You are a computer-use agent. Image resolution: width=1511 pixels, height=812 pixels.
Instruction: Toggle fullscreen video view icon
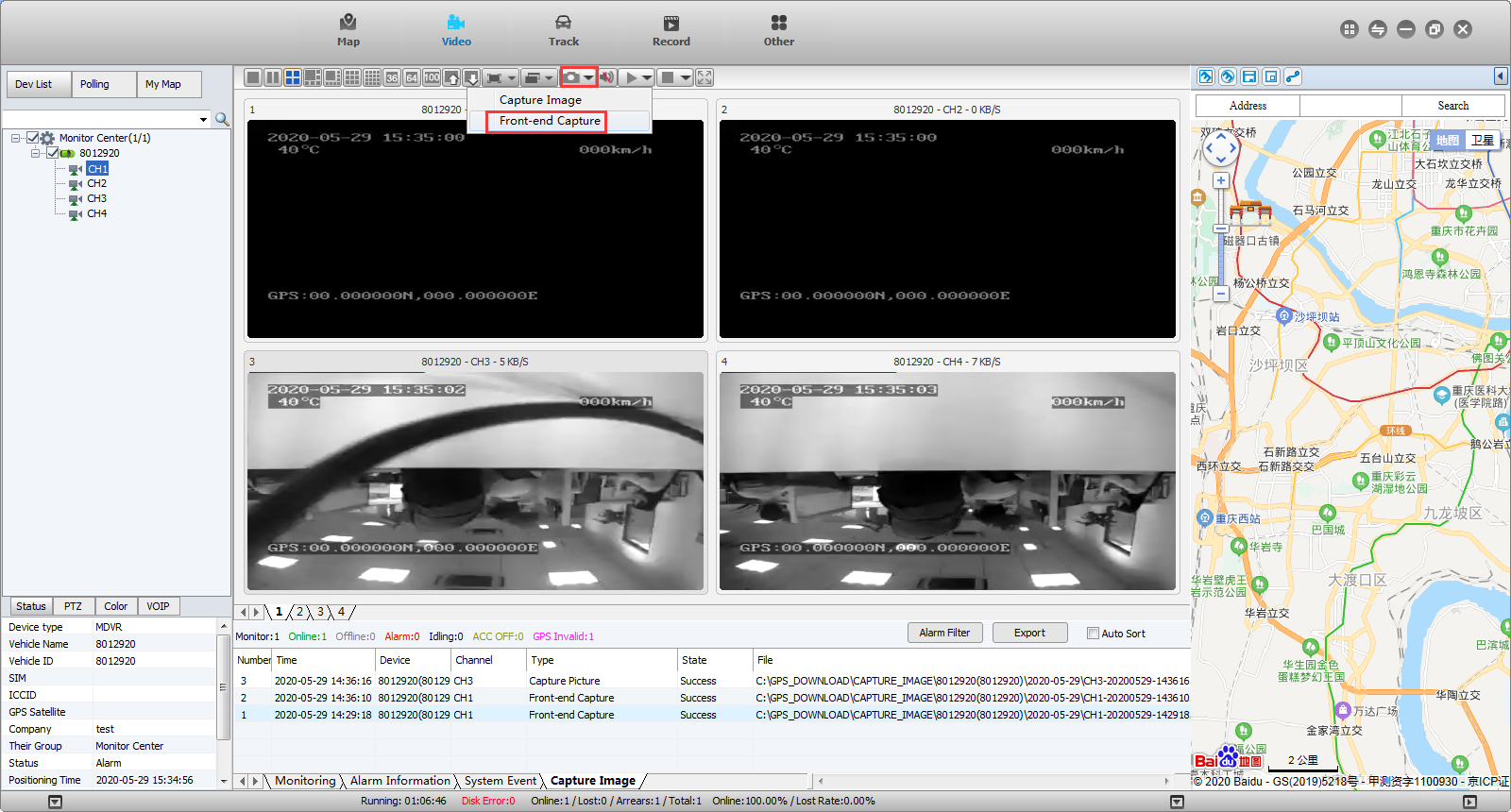click(x=705, y=77)
